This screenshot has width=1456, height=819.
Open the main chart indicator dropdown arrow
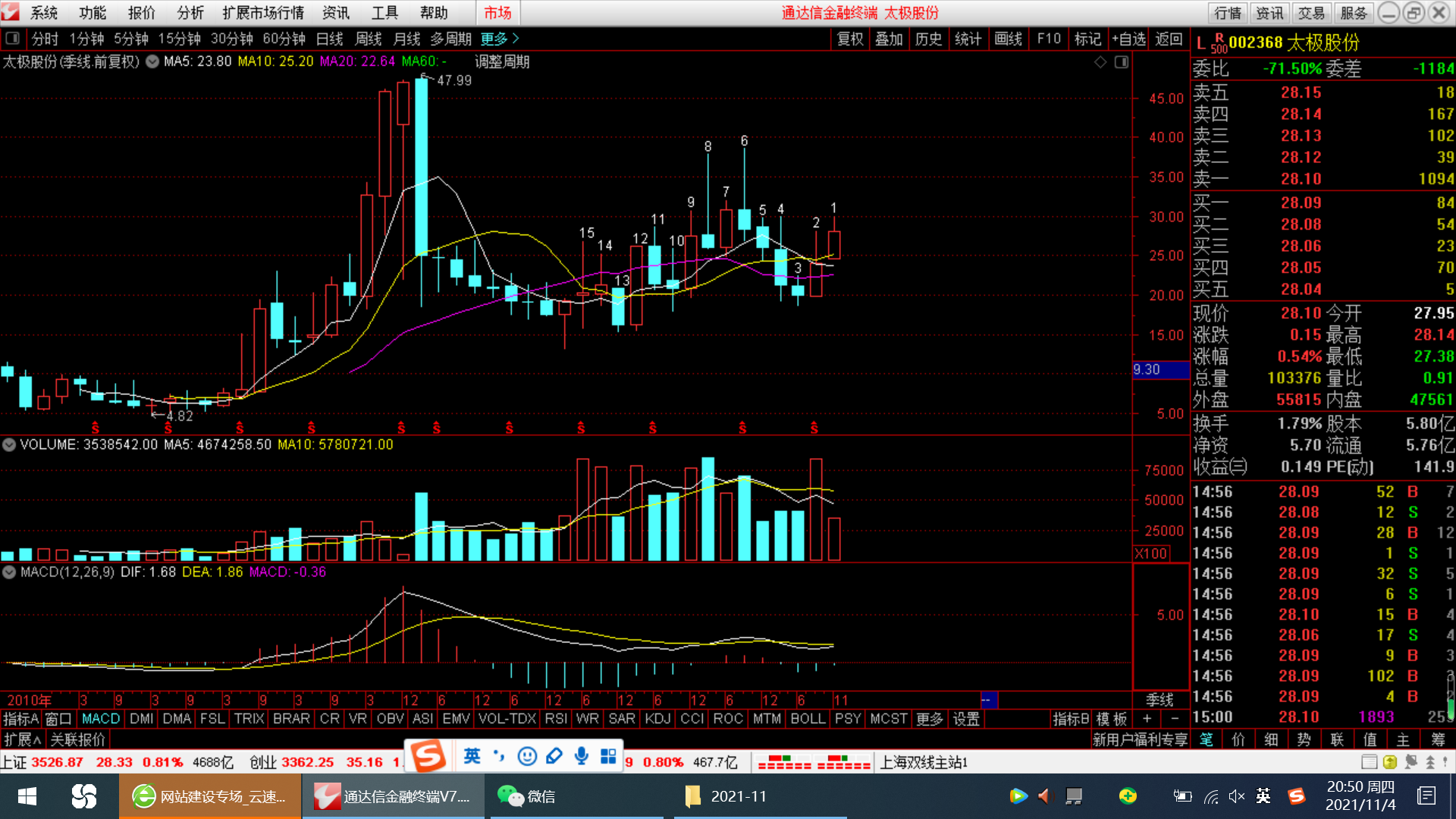[x=152, y=61]
